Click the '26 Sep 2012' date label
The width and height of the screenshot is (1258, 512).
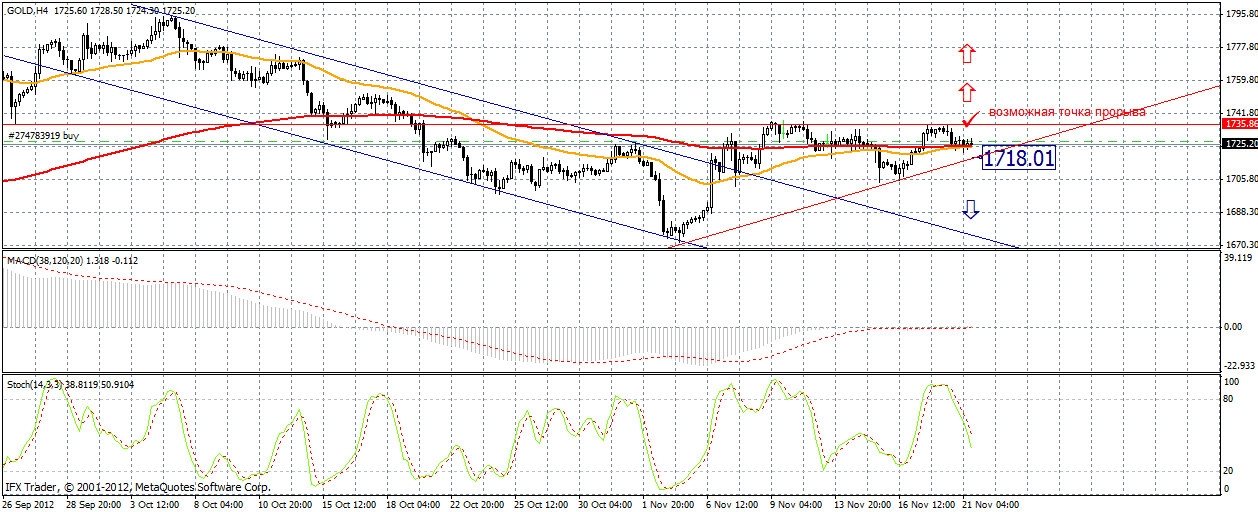coord(30,505)
